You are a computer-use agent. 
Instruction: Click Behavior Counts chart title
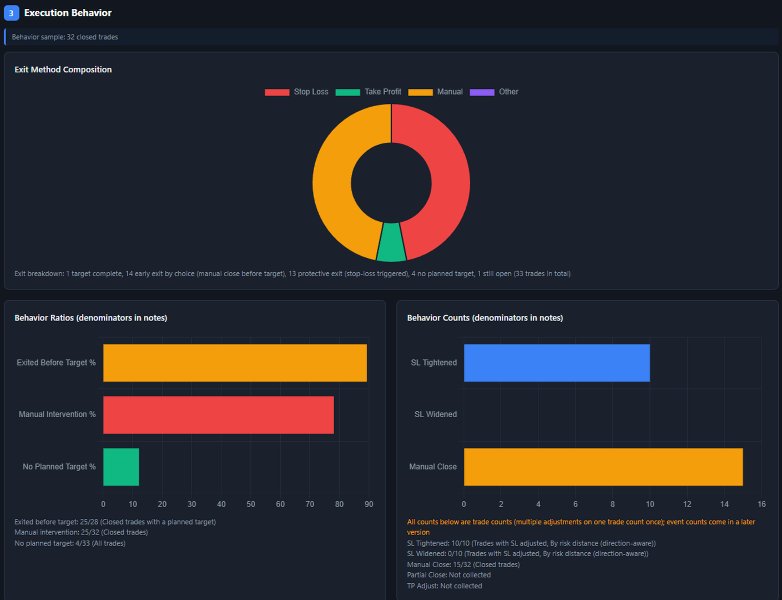pyautogui.click(x=485, y=318)
